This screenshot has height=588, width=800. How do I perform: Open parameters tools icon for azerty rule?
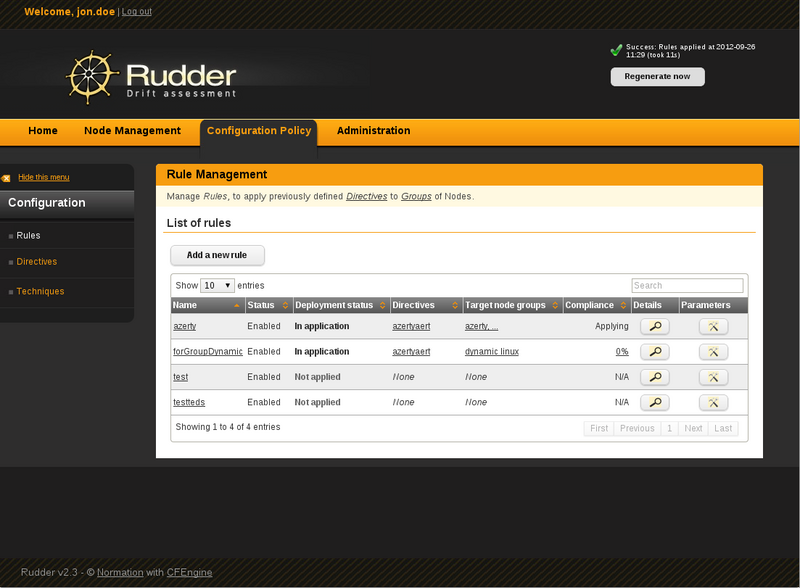(x=713, y=326)
